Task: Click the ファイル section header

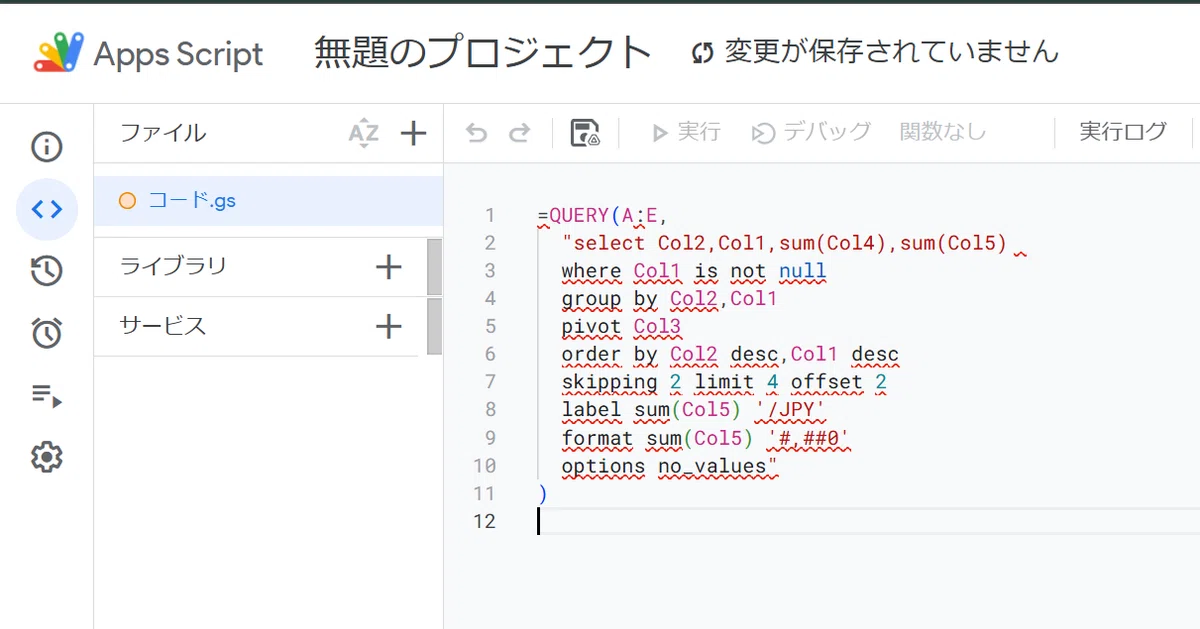Action: pyautogui.click(x=163, y=132)
